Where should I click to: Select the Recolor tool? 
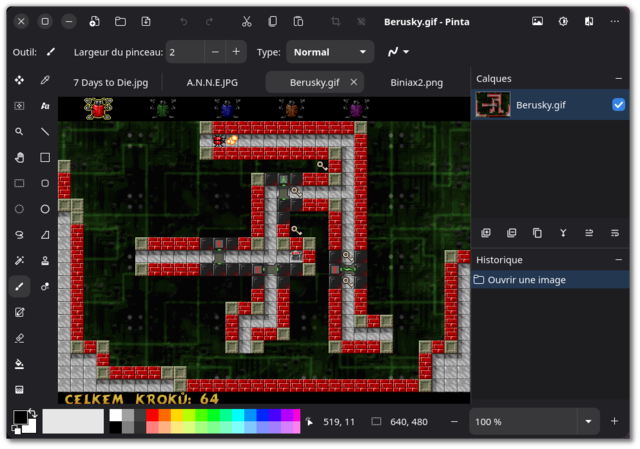point(45,287)
